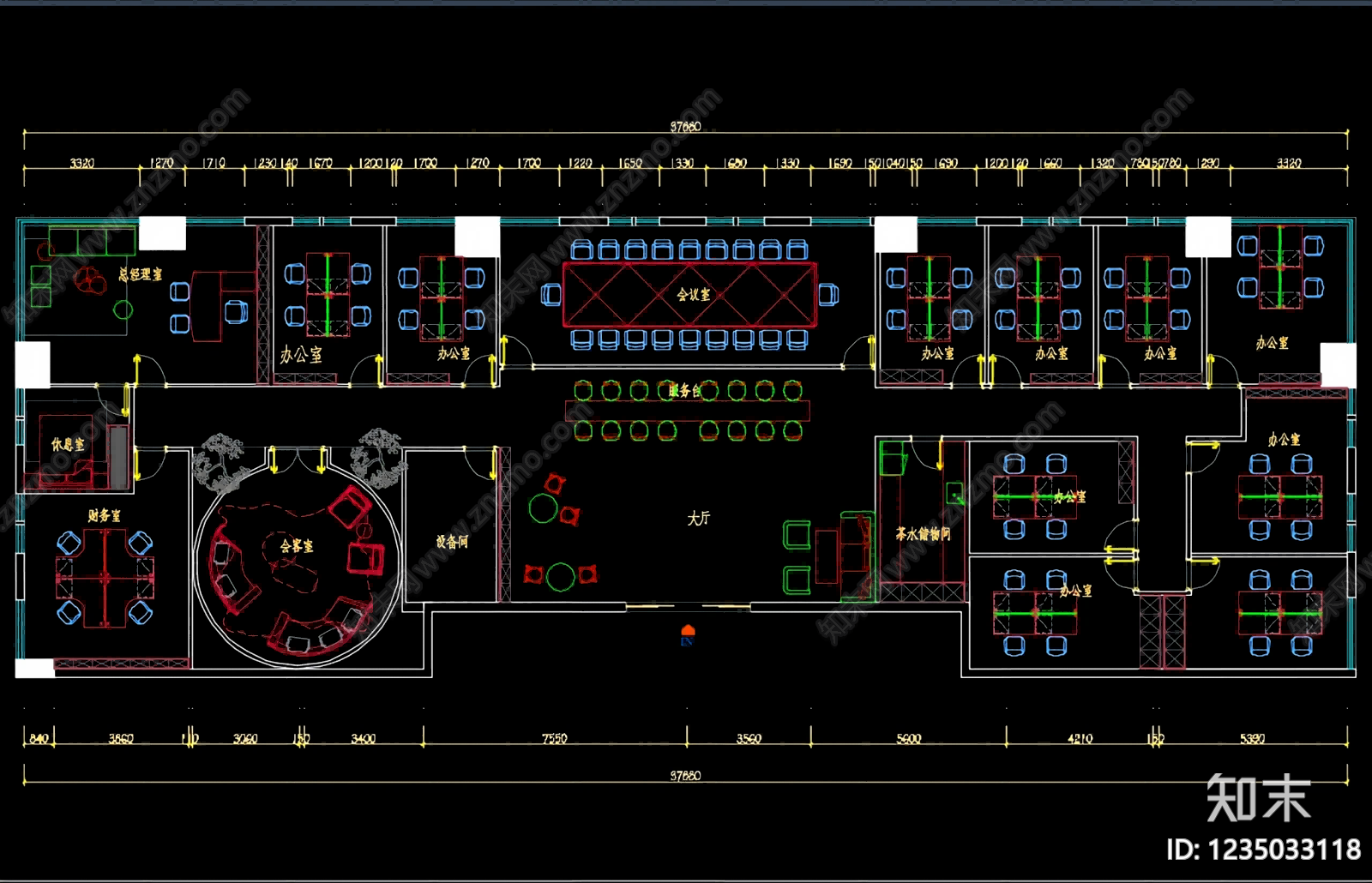
Task: Click the ID: 1235033118 text
Action: [1263, 850]
